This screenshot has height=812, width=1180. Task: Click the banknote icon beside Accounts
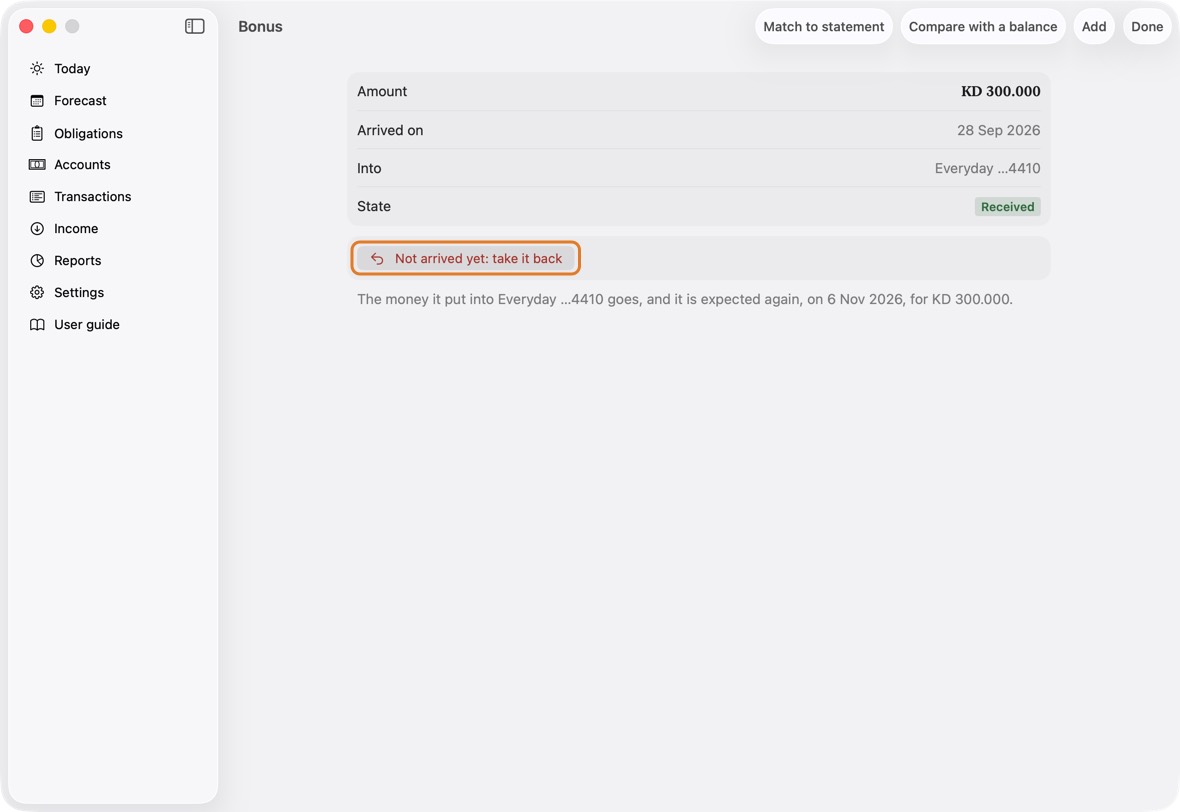click(37, 165)
